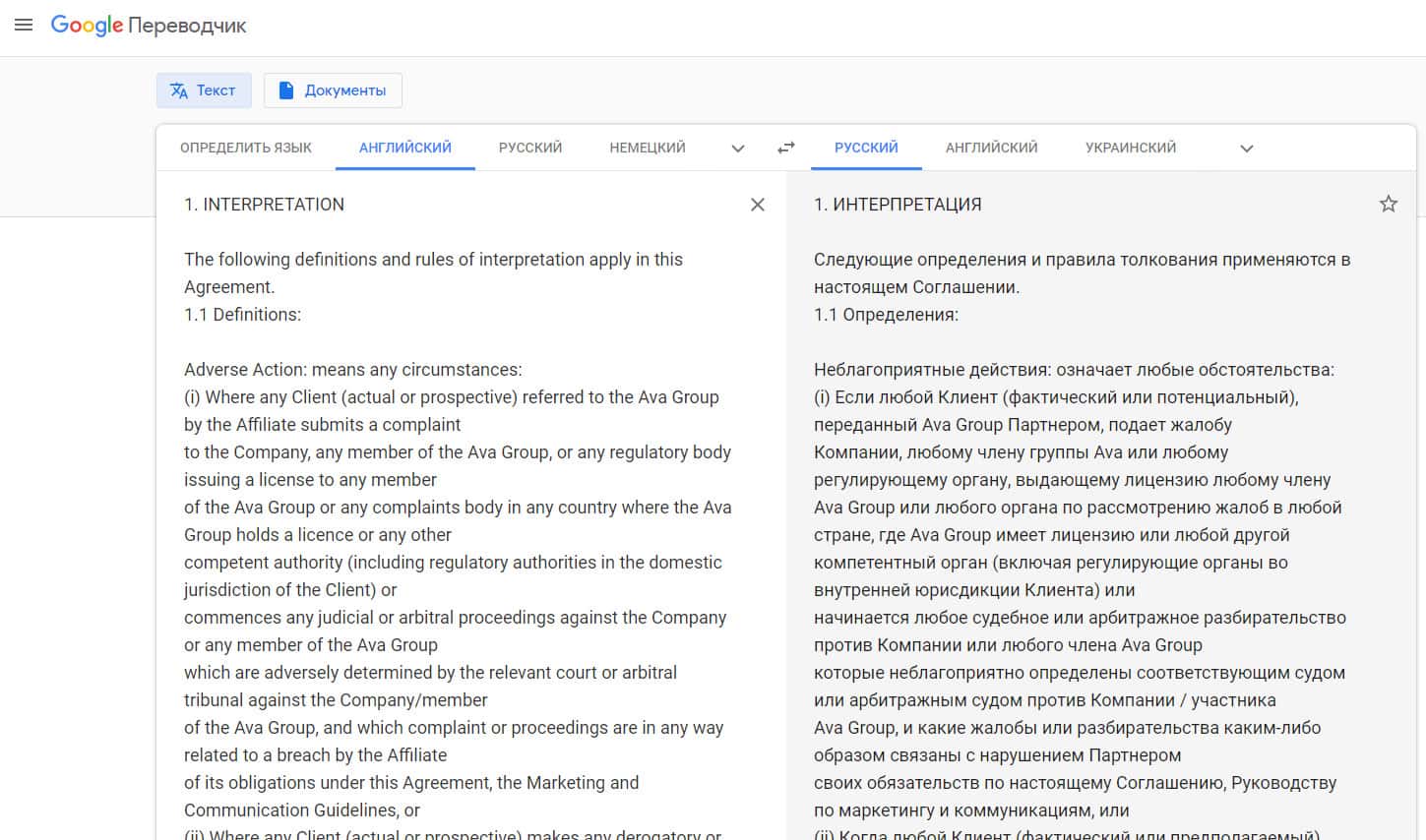
Task: Clear the source text with X
Action: (x=757, y=205)
